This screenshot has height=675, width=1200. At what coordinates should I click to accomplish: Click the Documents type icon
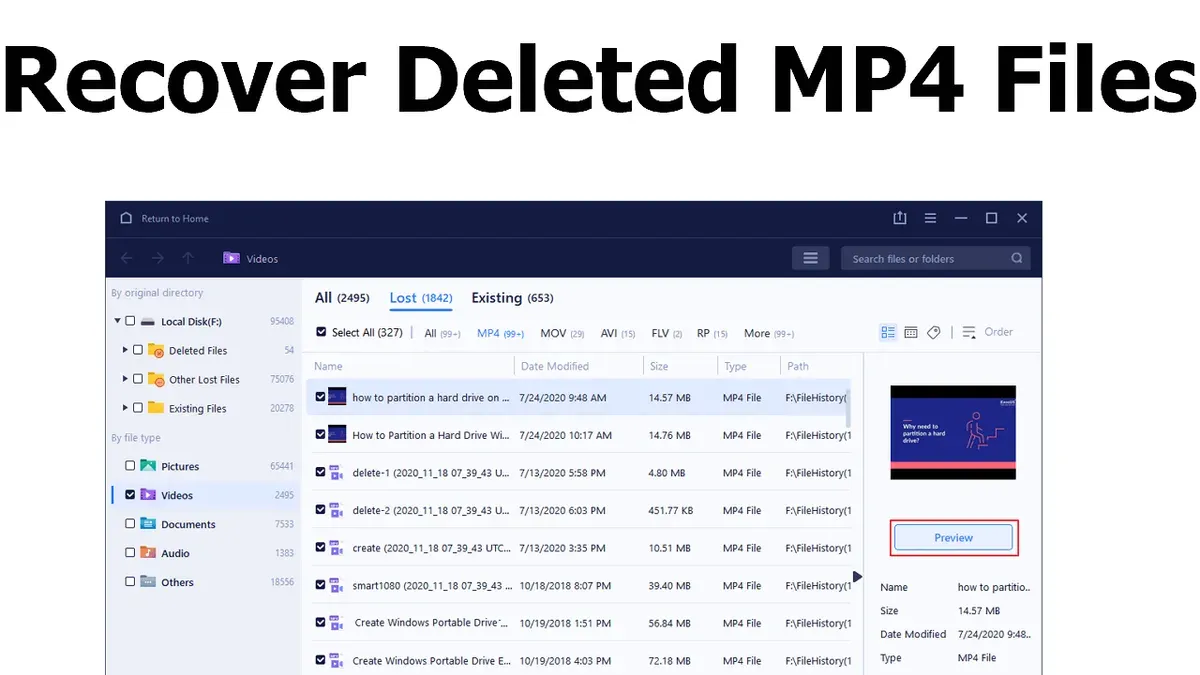coord(148,524)
